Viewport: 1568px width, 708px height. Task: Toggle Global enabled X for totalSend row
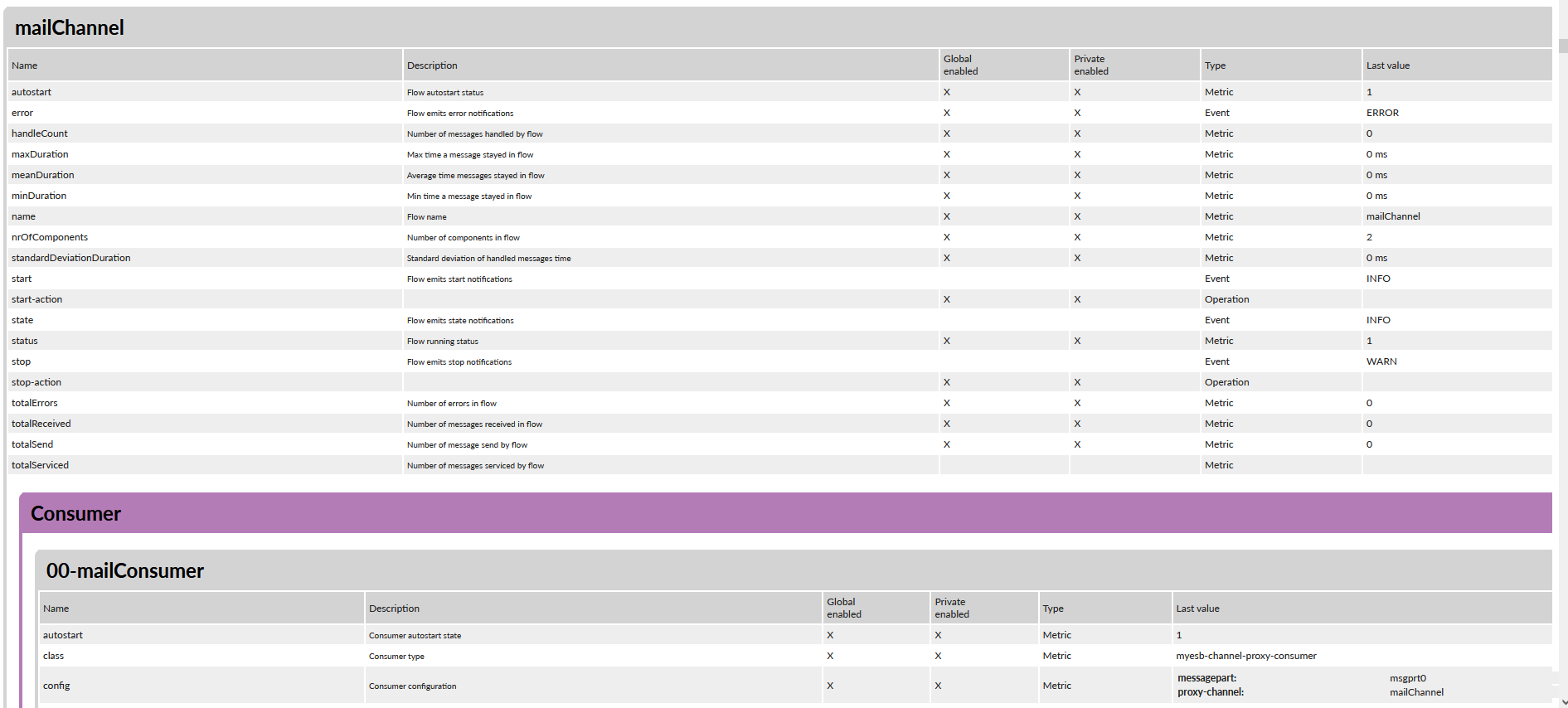(947, 444)
